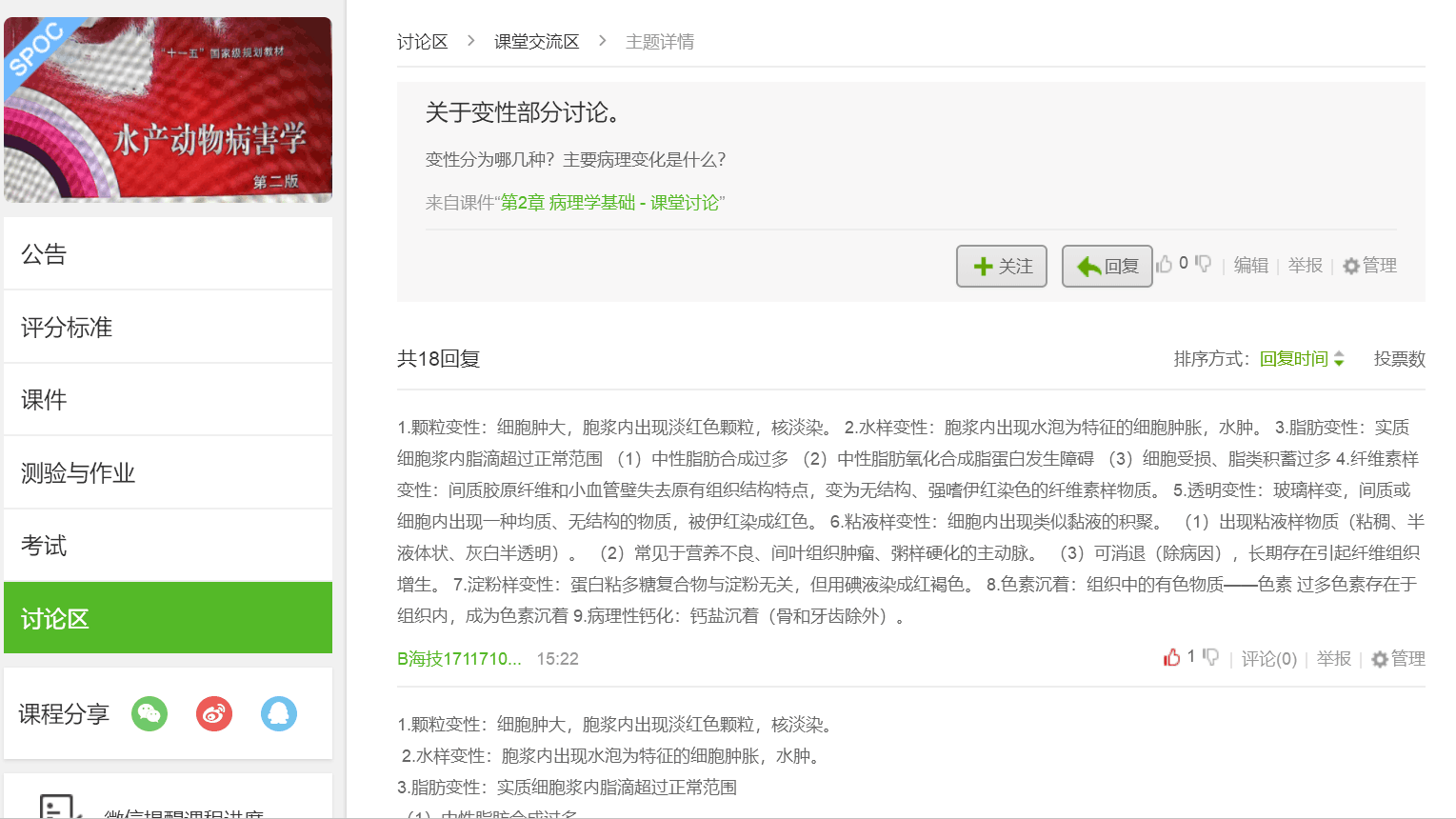Open 课件 in the sidebar
1456x819 pixels.
(168, 399)
